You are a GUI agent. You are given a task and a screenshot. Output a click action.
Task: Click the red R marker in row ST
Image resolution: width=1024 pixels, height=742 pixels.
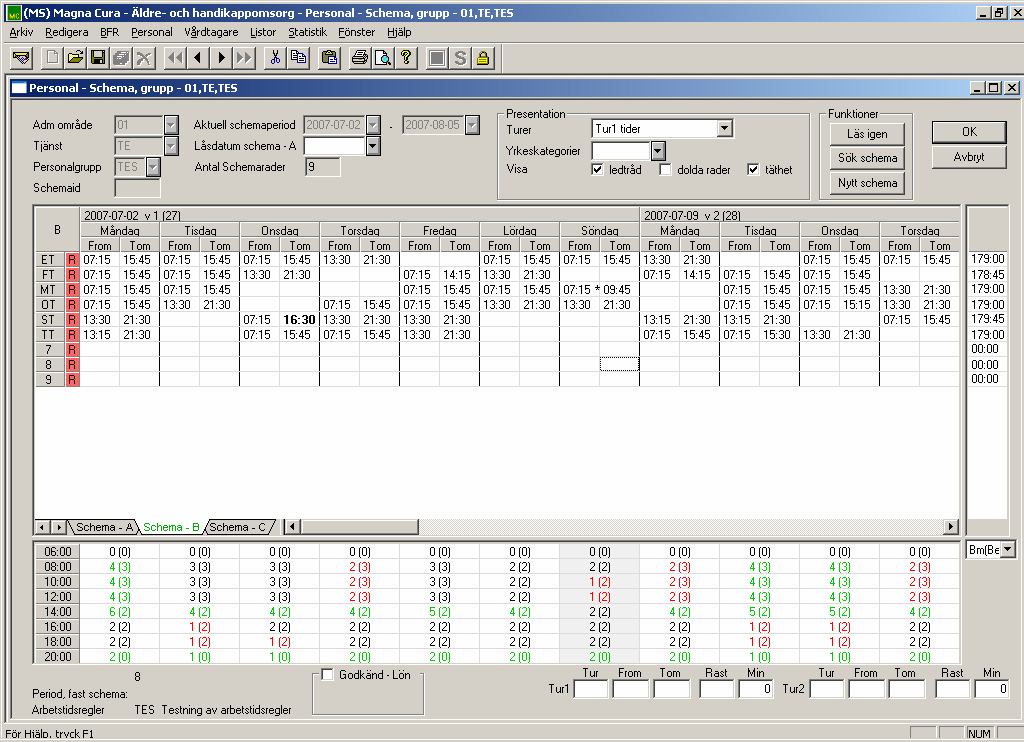point(72,319)
